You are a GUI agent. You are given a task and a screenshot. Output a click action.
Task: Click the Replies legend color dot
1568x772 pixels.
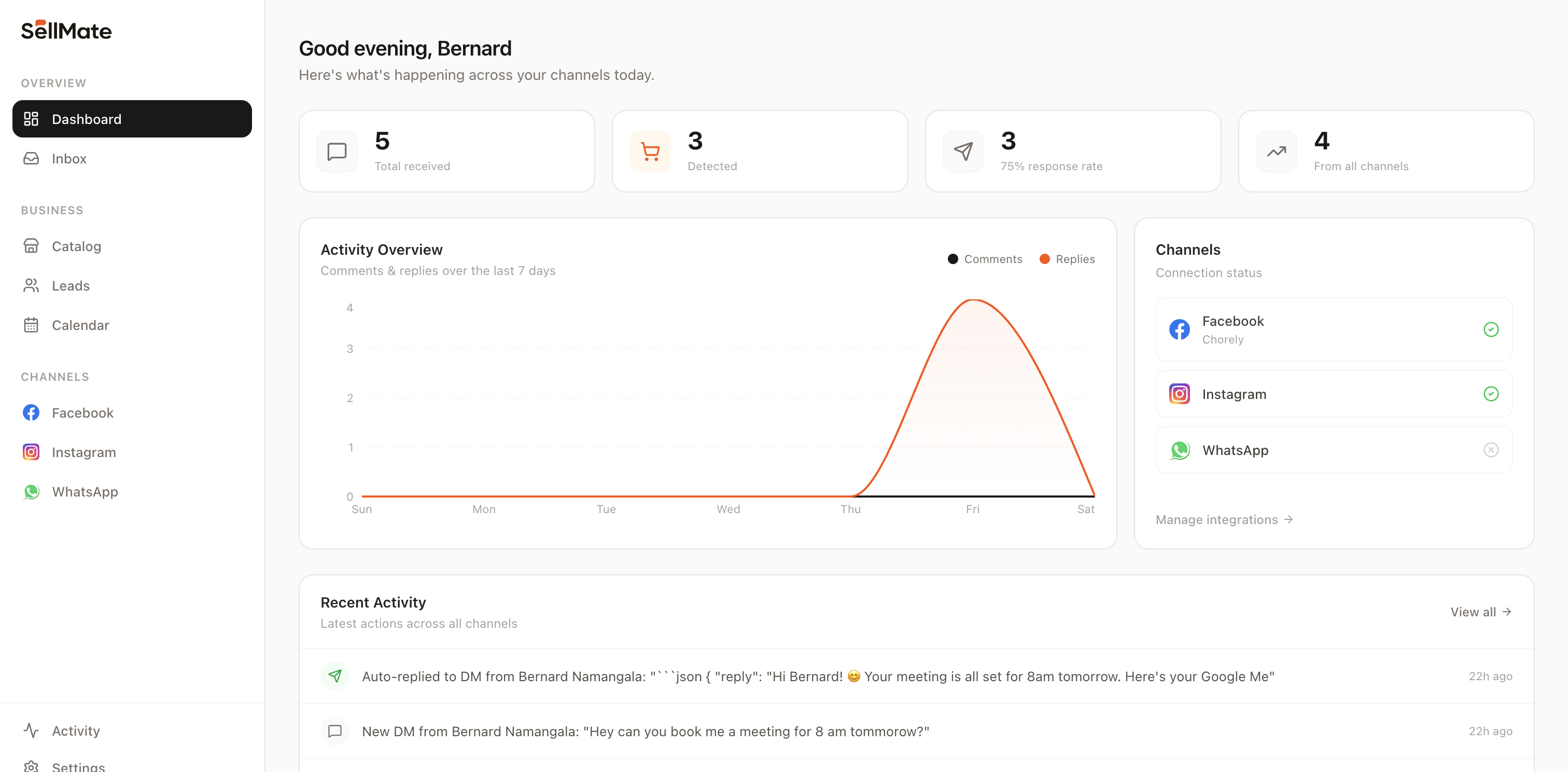(1045, 259)
